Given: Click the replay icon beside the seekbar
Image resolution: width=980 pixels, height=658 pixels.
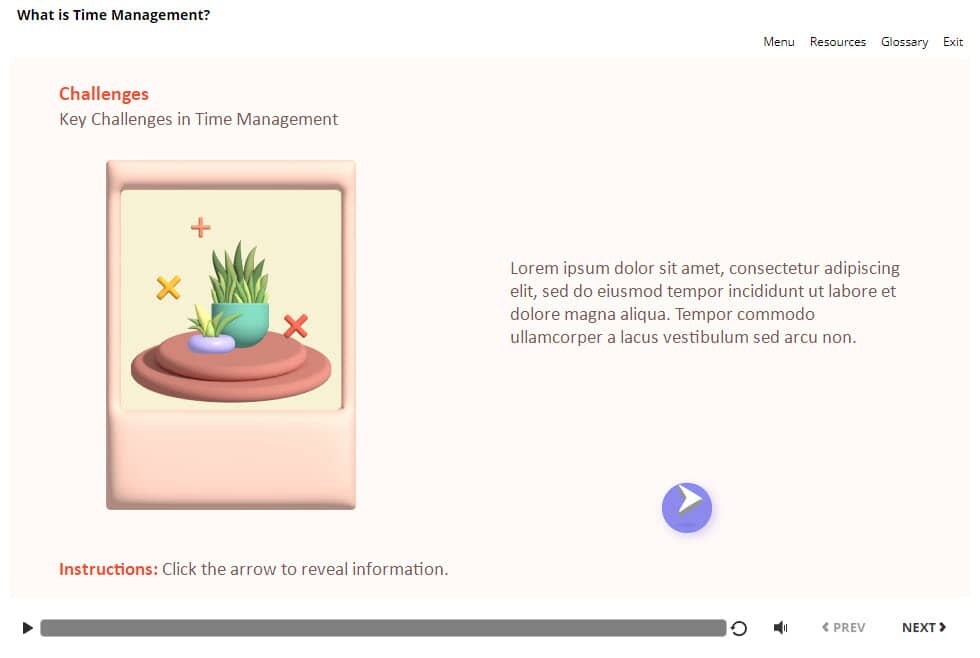Looking at the screenshot, I should (739, 628).
